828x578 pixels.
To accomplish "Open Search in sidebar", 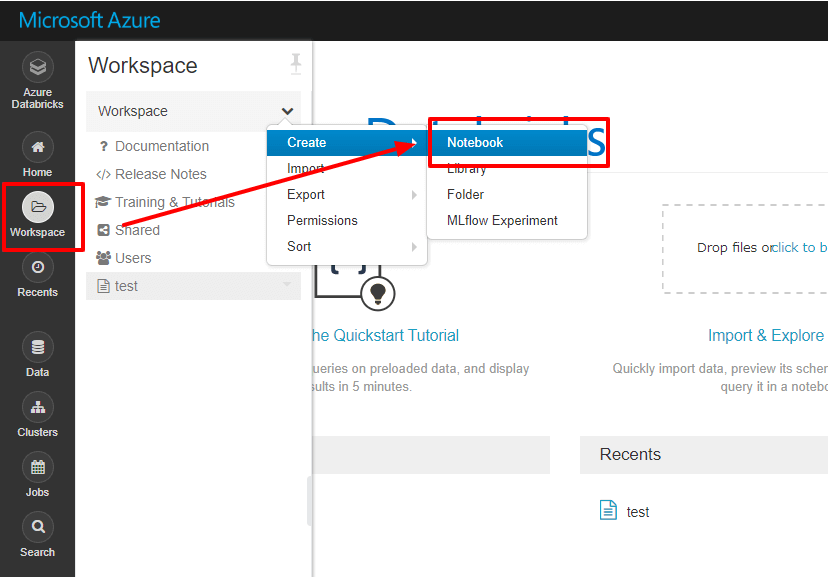I will pyautogui.click(x=37, y=535).
